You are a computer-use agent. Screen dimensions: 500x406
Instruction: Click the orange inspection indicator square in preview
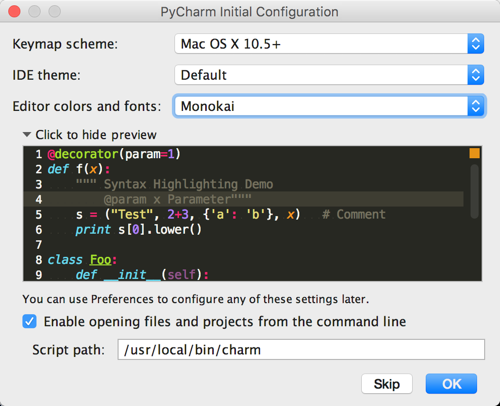[x=474, y=153]
